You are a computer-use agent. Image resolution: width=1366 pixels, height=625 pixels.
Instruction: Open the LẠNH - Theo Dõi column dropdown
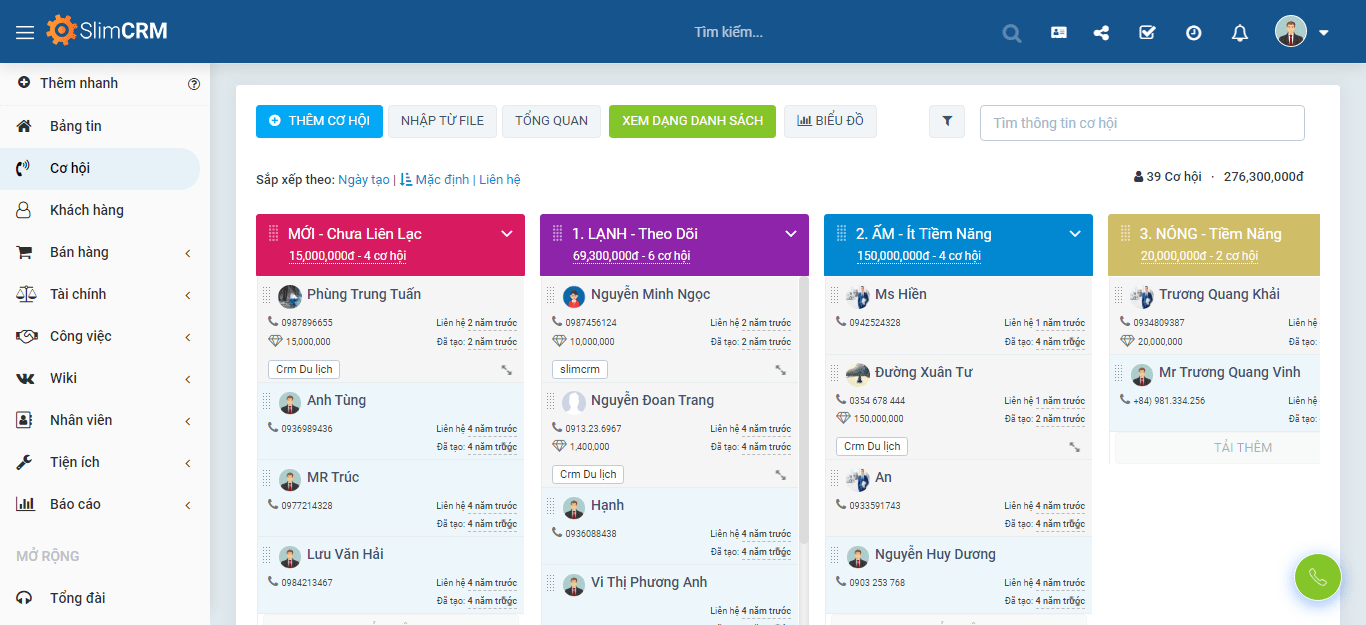pos(790,233)
